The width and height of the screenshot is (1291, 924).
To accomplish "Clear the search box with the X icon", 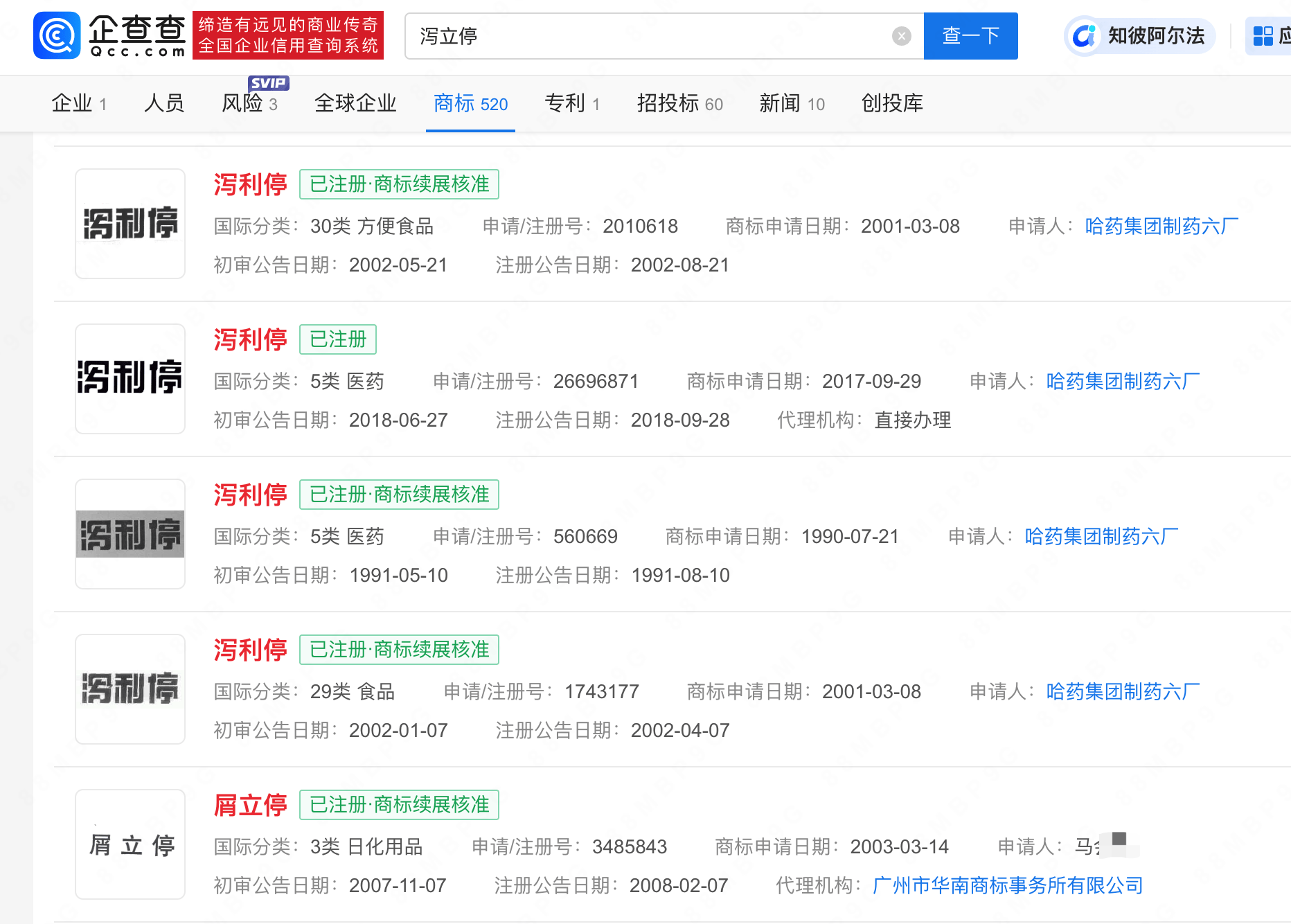I will click(x=901, y=36).
